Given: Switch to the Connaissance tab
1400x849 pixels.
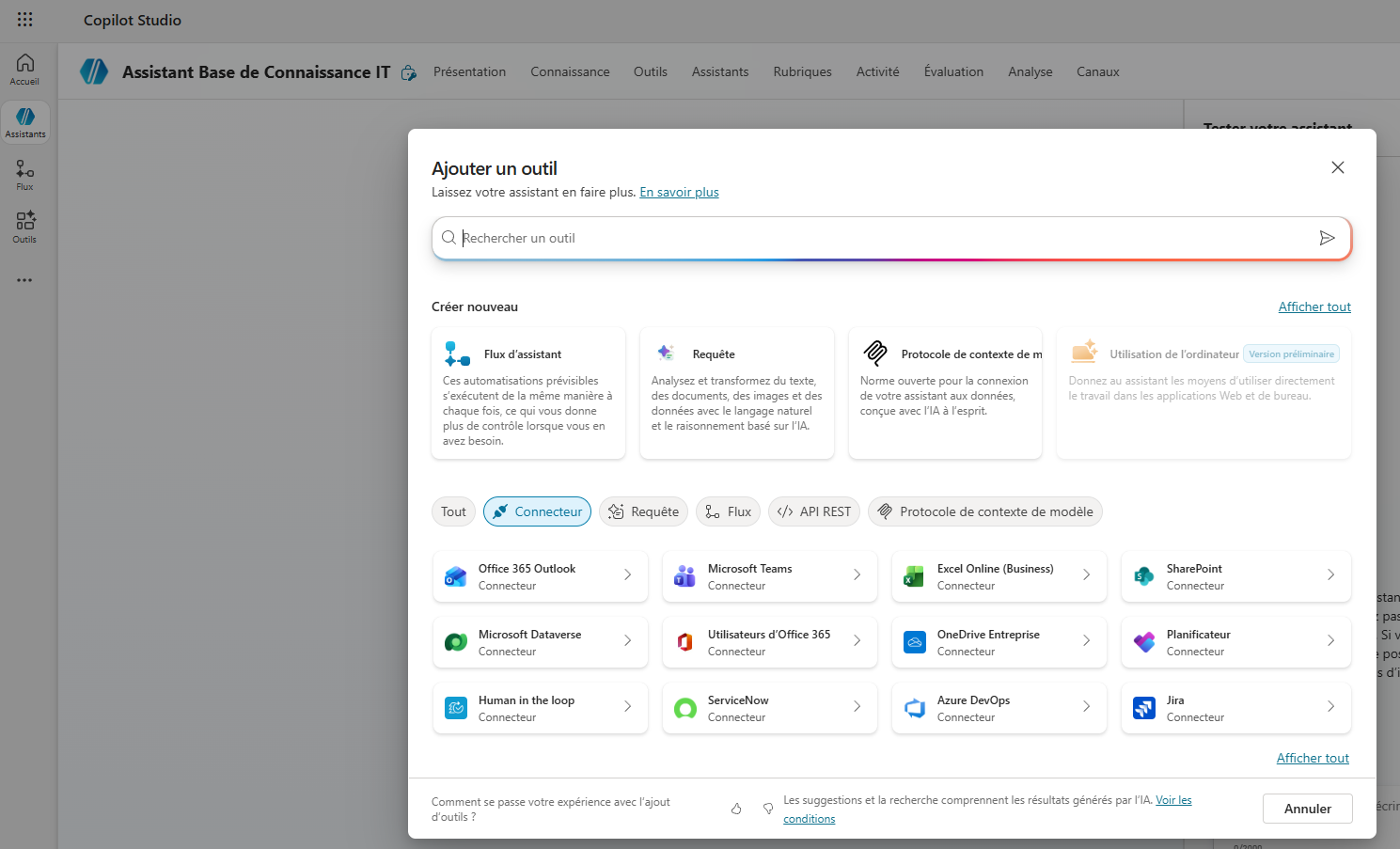Looking at the screenshot, I should click(570, 71).
